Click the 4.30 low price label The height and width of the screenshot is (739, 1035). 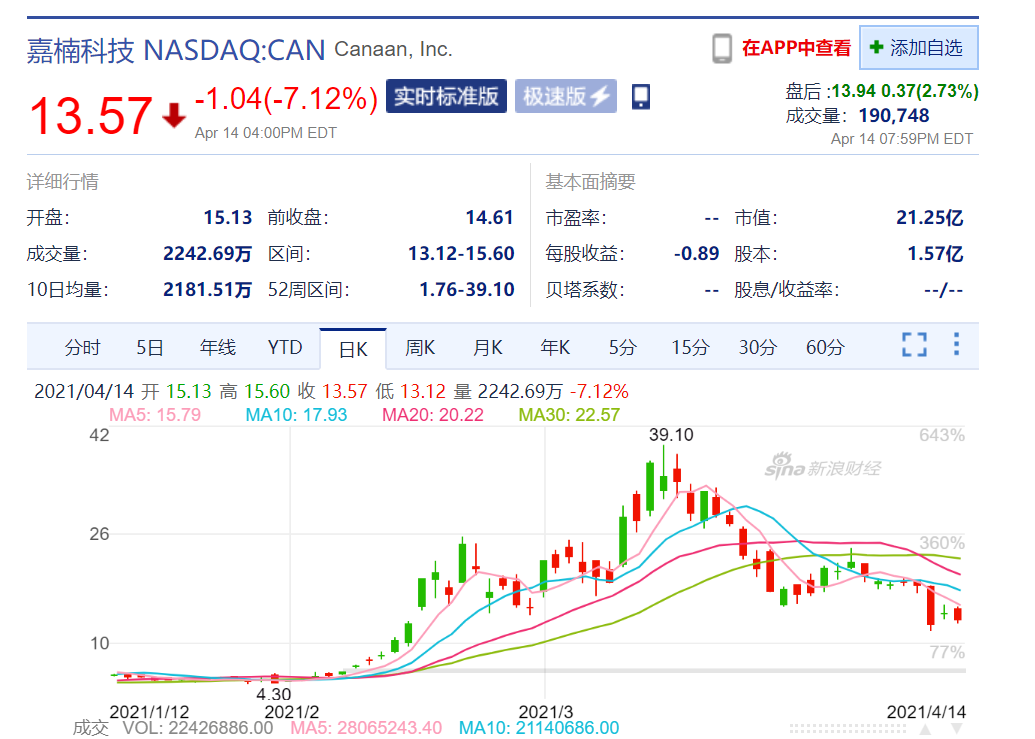274,694
